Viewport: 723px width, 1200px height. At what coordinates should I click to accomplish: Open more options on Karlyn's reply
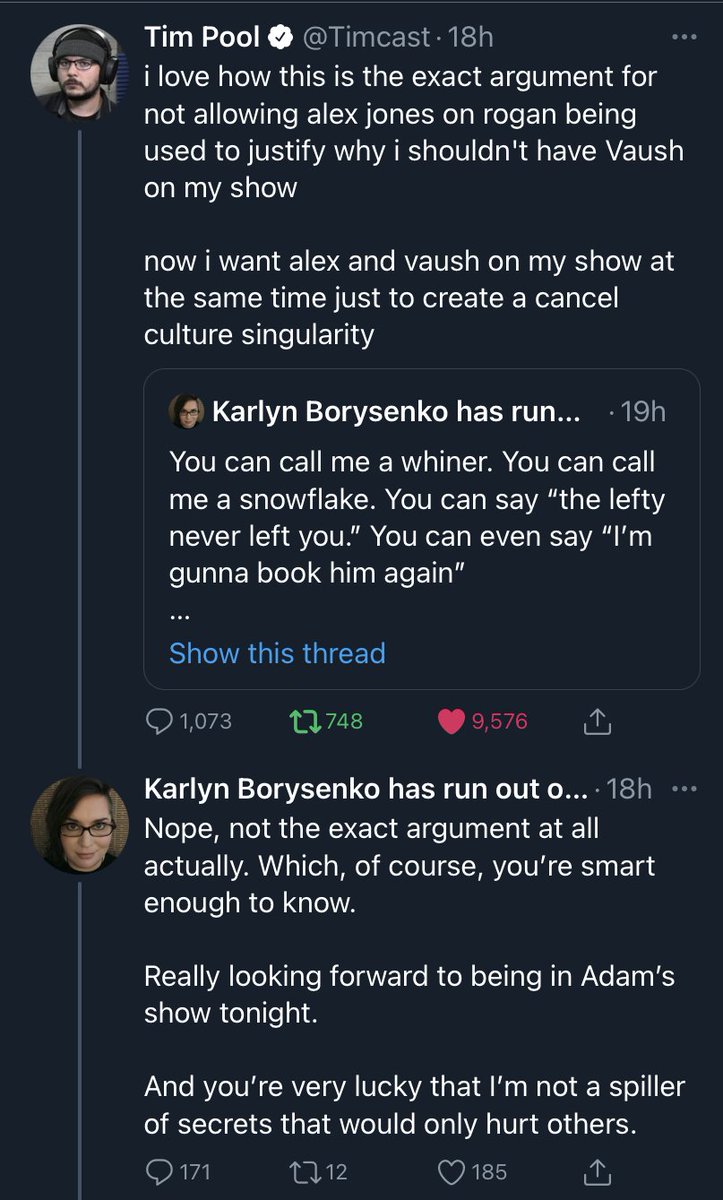click(684, 788)
